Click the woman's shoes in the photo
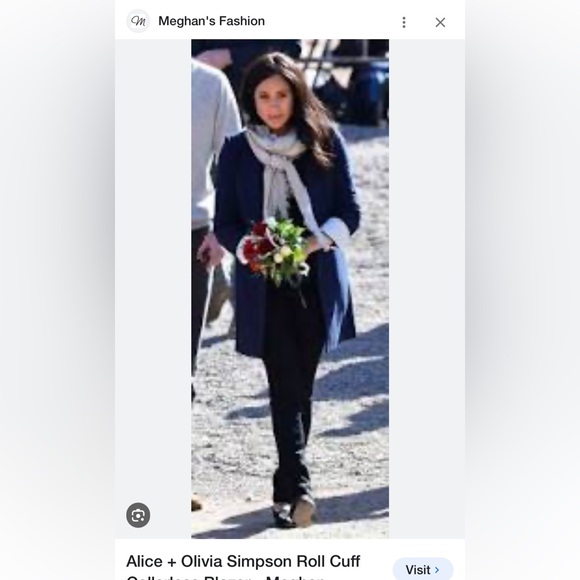 click(294, 512)
